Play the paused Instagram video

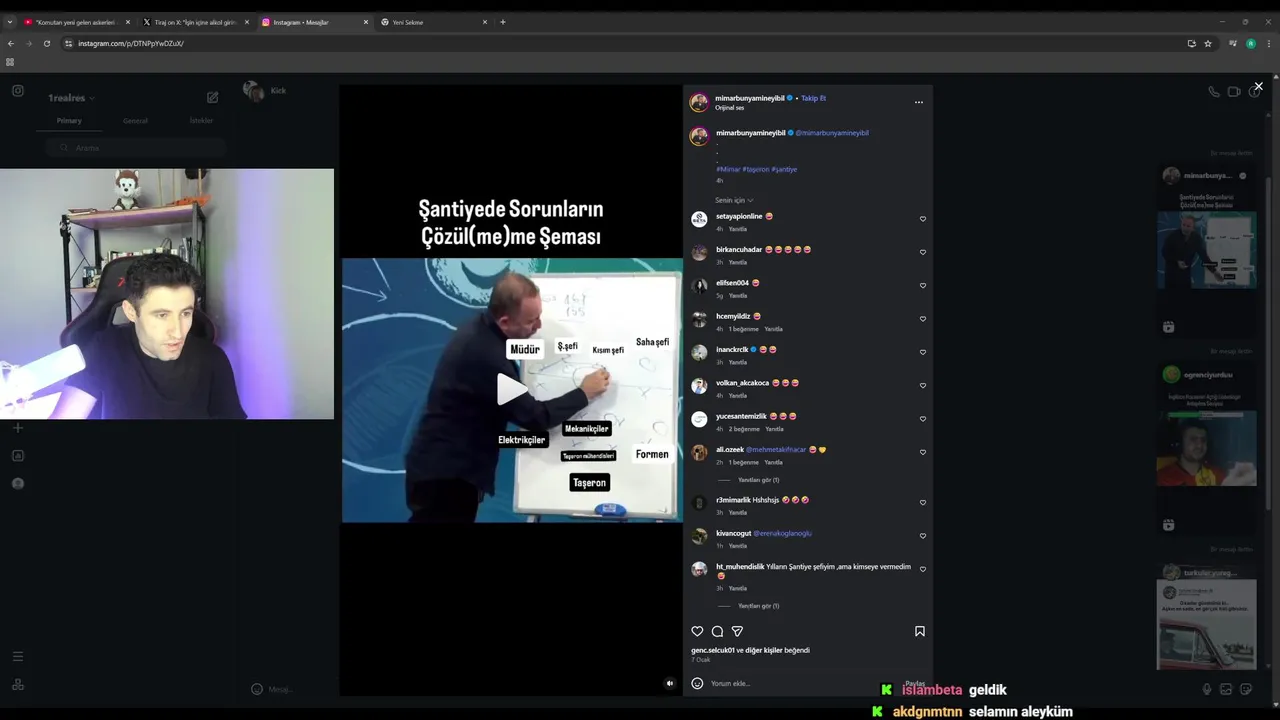click(x=512, y=389)
